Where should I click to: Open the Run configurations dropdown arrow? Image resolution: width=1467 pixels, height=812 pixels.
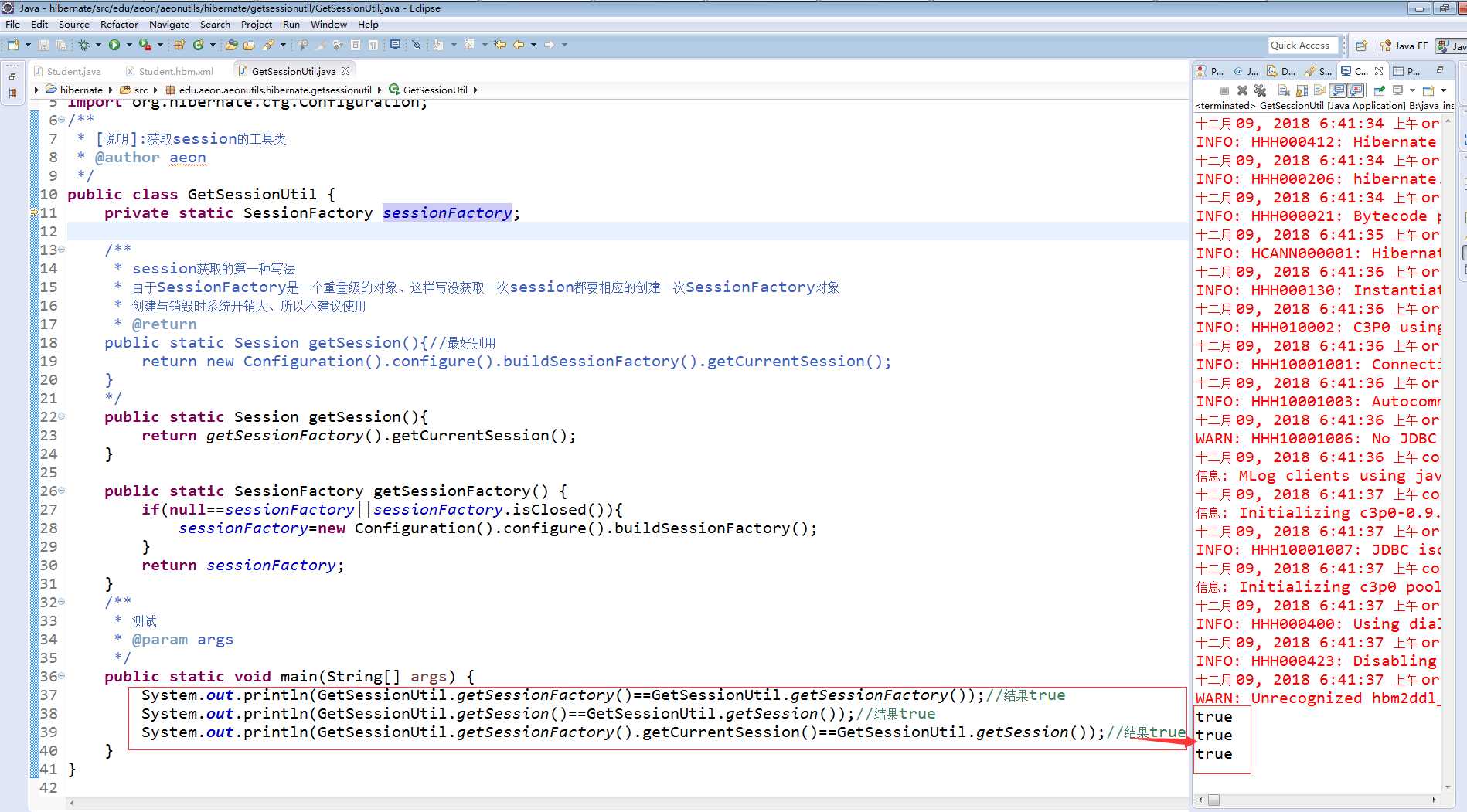point(129,45)
